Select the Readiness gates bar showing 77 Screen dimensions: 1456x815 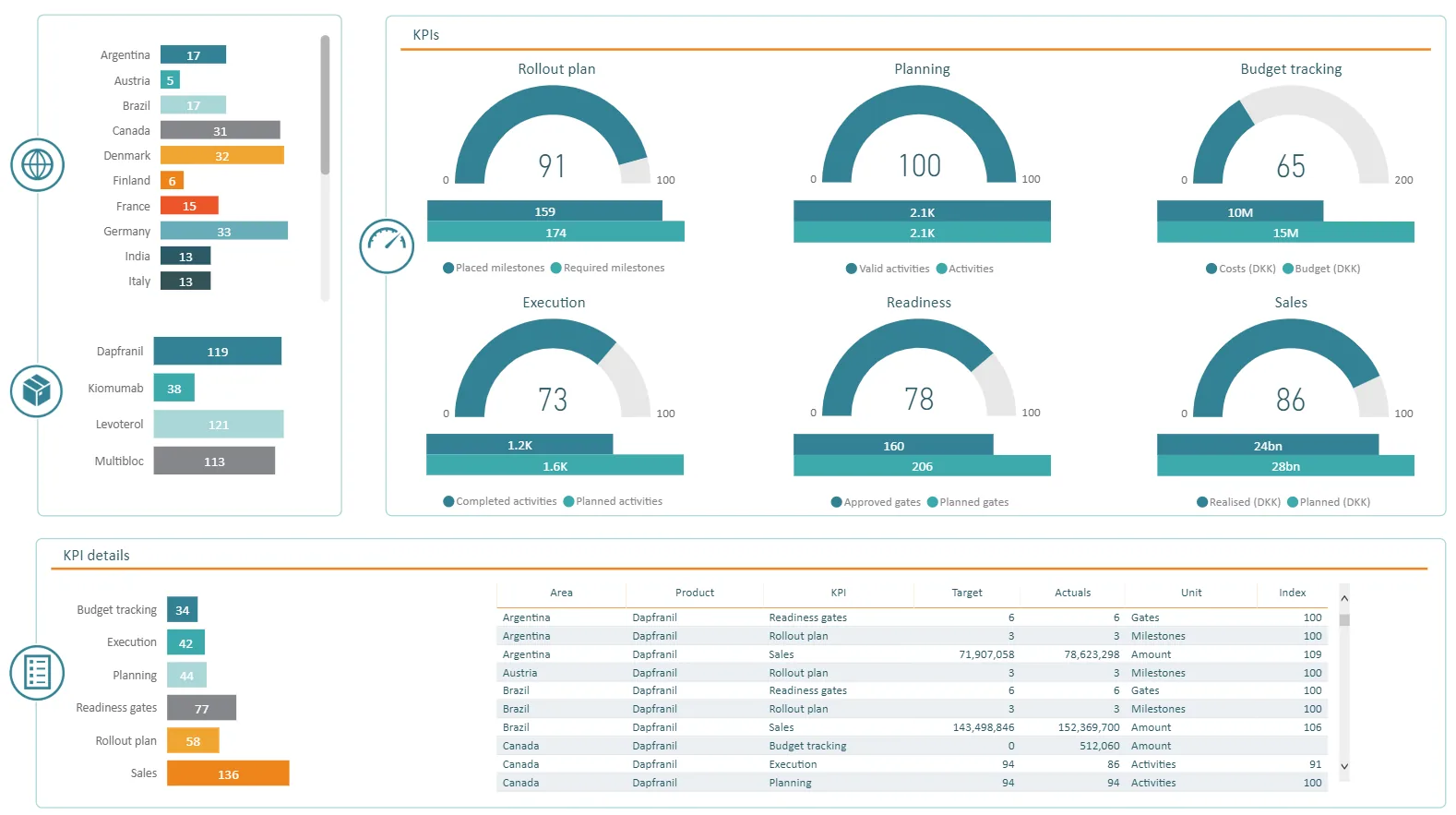tap(201, 708)
